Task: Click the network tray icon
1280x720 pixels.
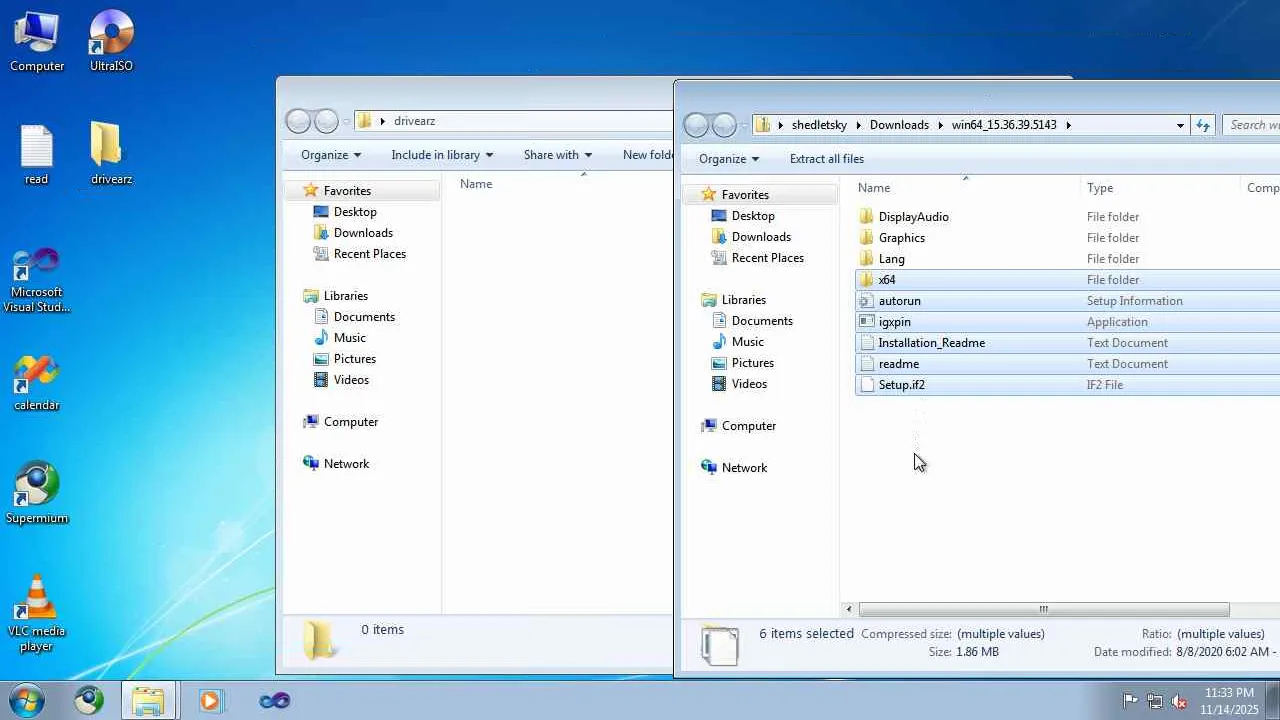Action: 1155,701
